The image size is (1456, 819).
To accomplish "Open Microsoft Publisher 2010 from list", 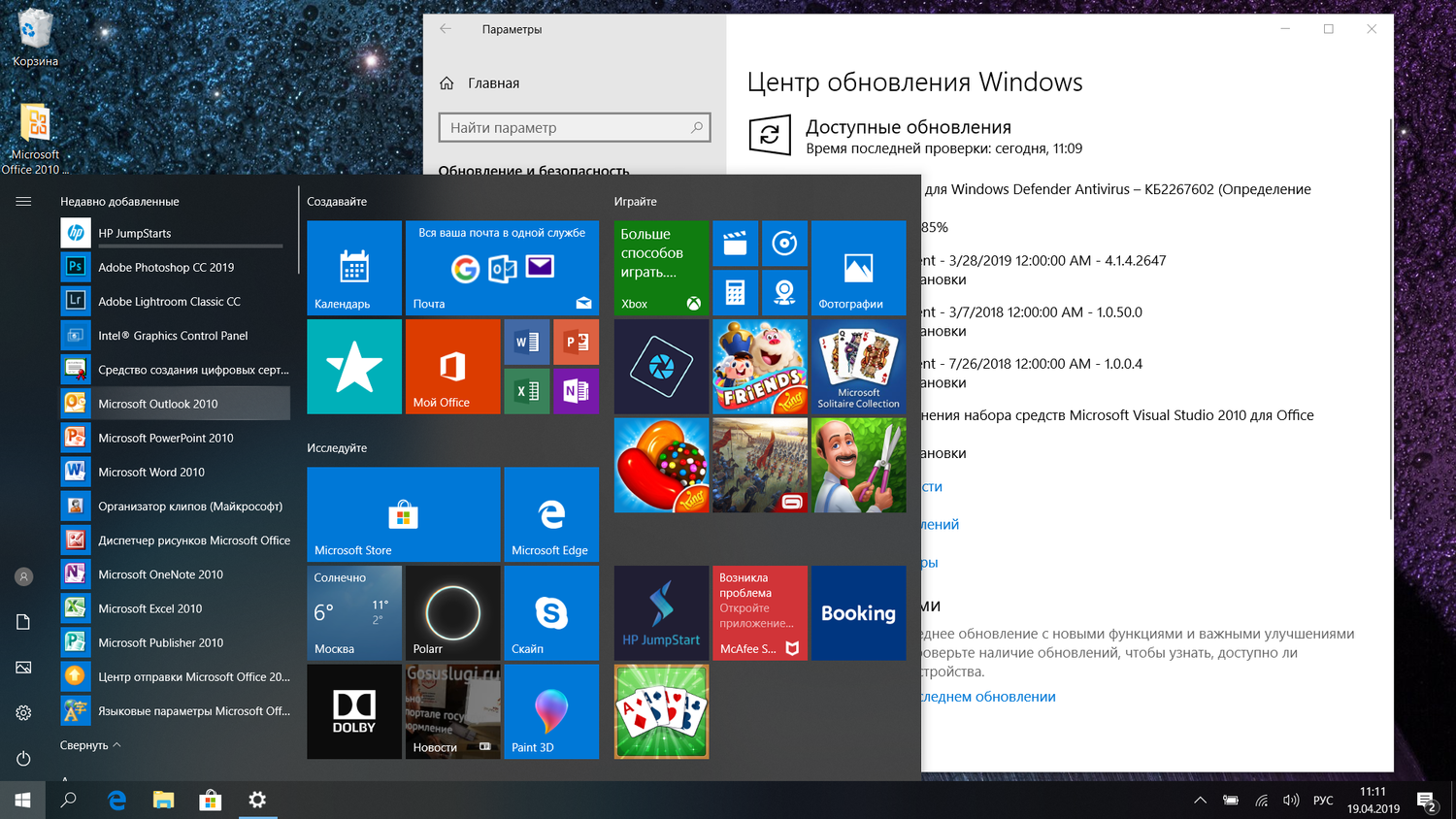I will tap(175, 642).
